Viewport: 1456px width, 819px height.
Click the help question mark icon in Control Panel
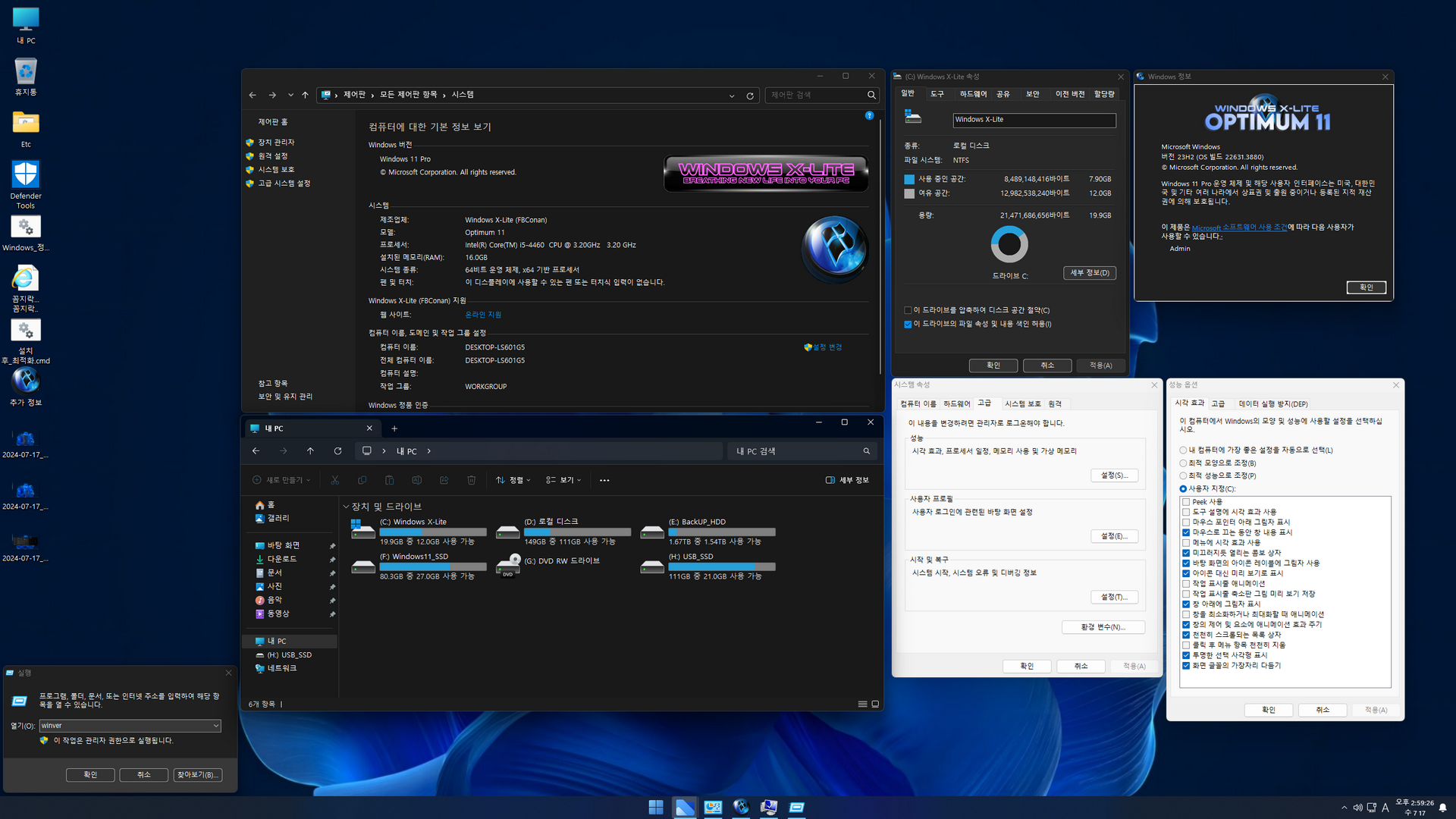869,115
